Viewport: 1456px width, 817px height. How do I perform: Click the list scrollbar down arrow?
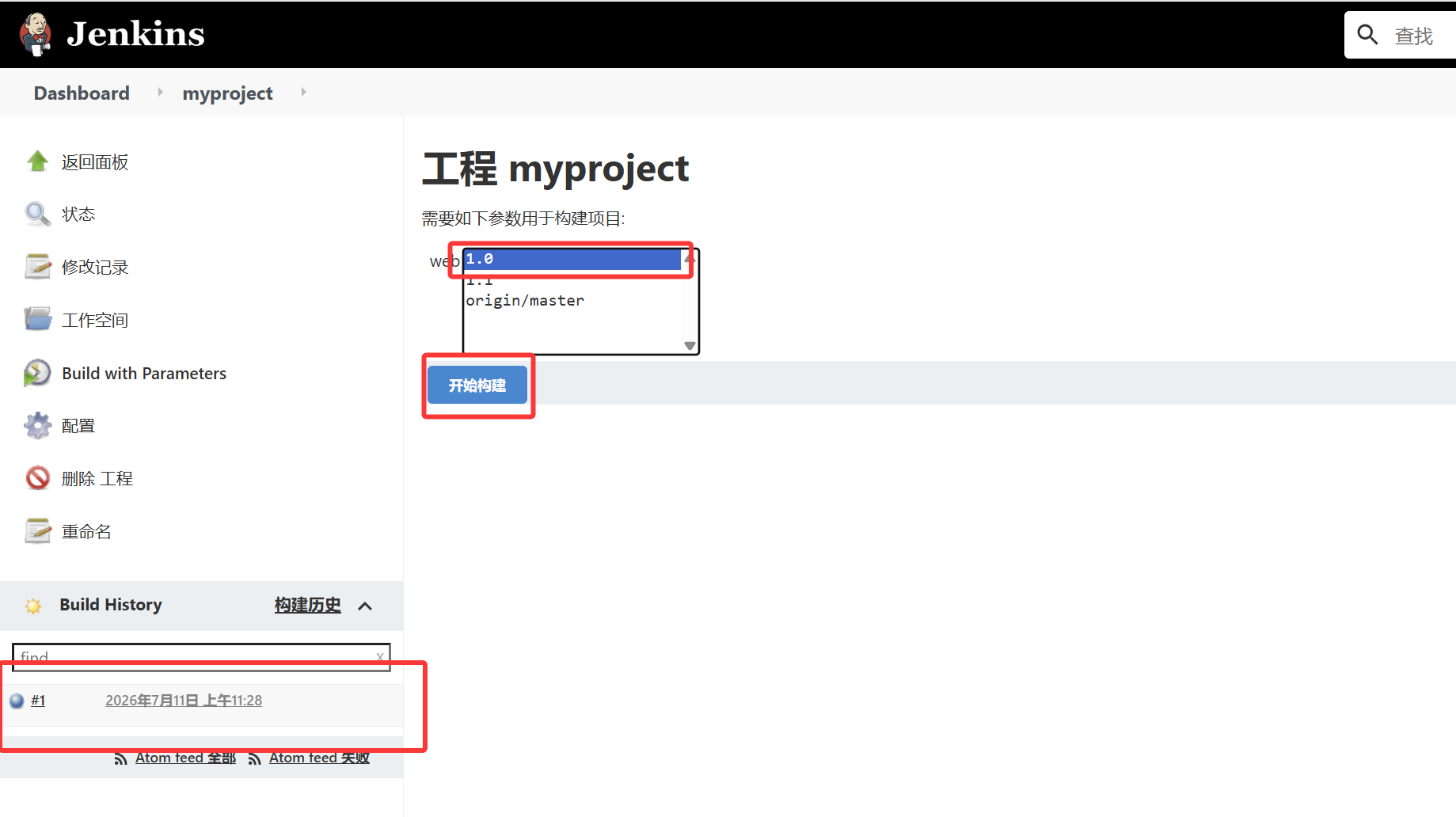click(x=690, y=346)
